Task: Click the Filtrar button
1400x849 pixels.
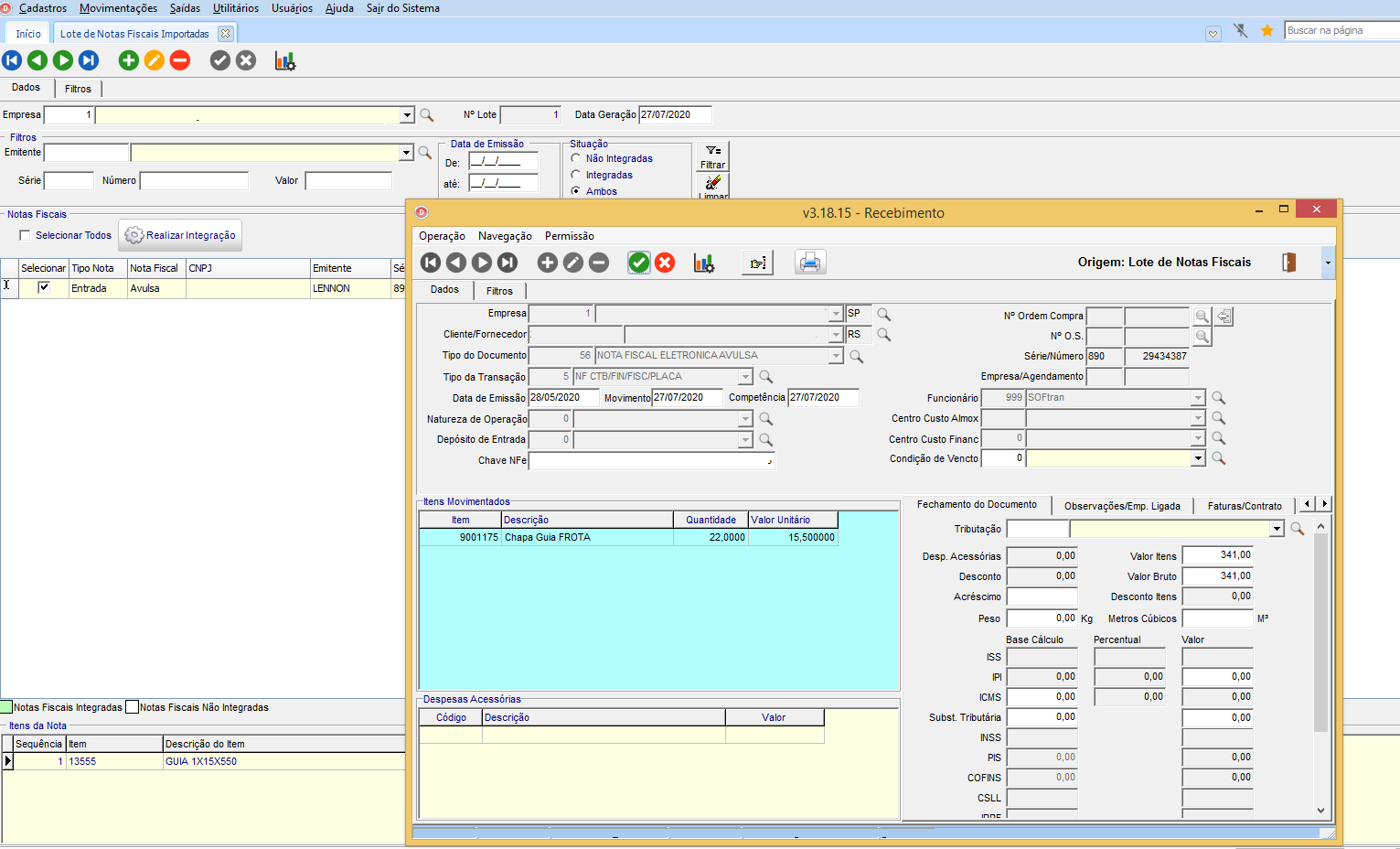Action: pyautogui.click(x=712, y=156)
